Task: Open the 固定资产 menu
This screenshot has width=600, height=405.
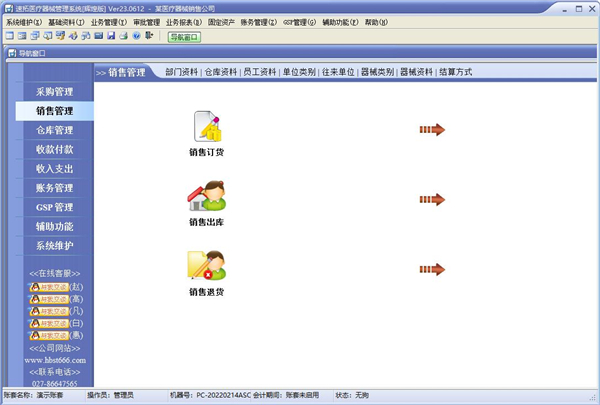Action: coord(221,23)
